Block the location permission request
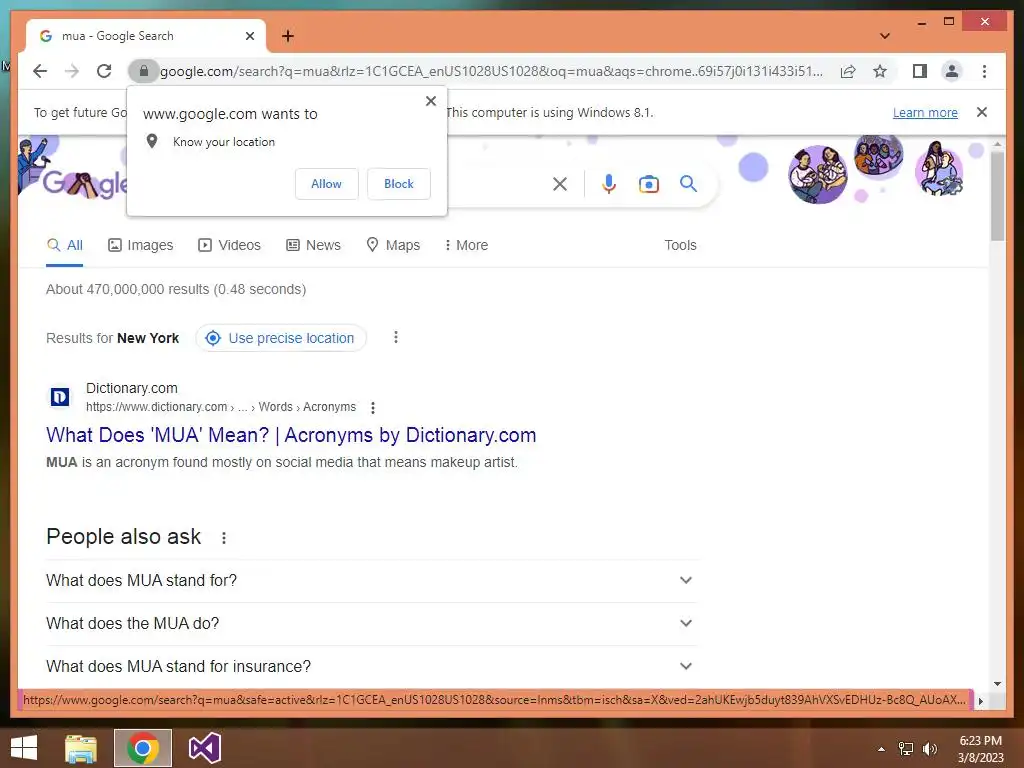Viewport: 1024px width, 768px height. 398,184
